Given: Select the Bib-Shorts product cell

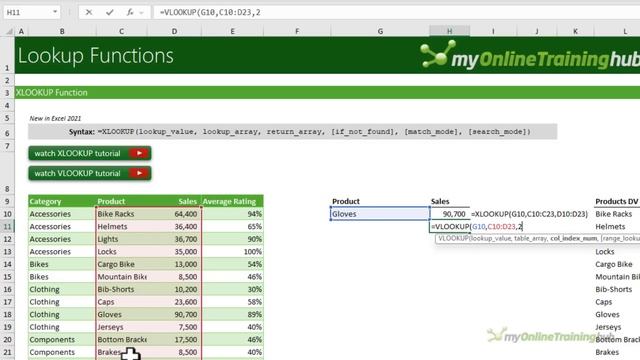Looking at the screenshot, I should 121,289.
